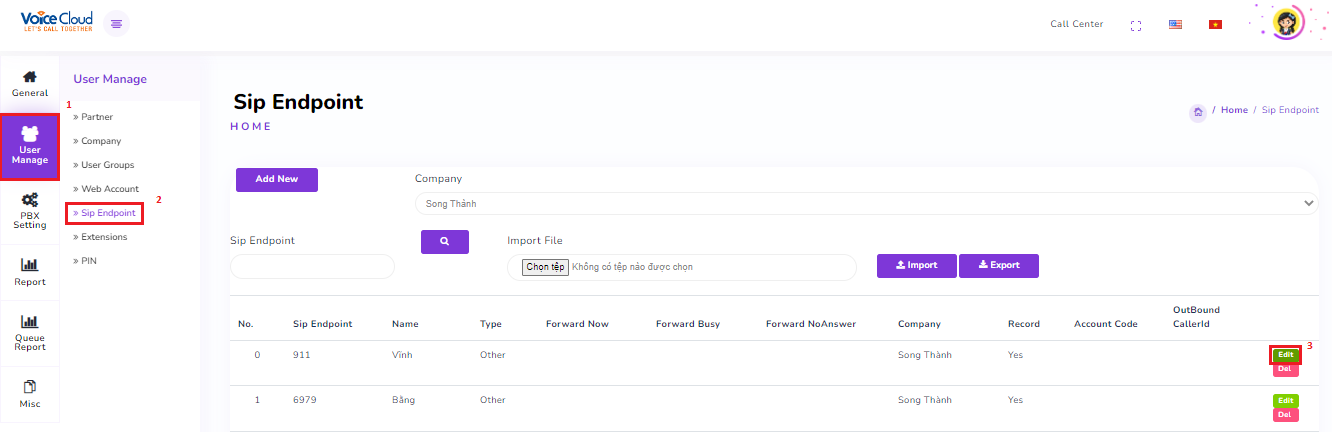Click the Export button
Viewport: 1344px width, 432px height.
tap(999, 265)
